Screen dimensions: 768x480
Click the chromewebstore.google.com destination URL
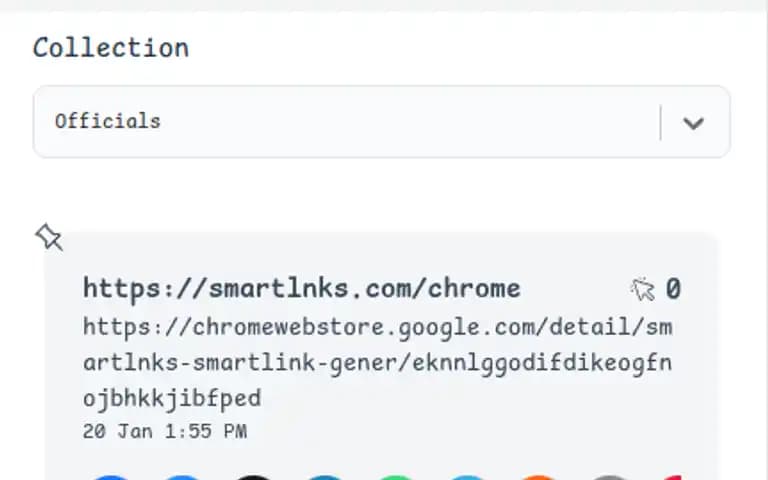[378, 363]
